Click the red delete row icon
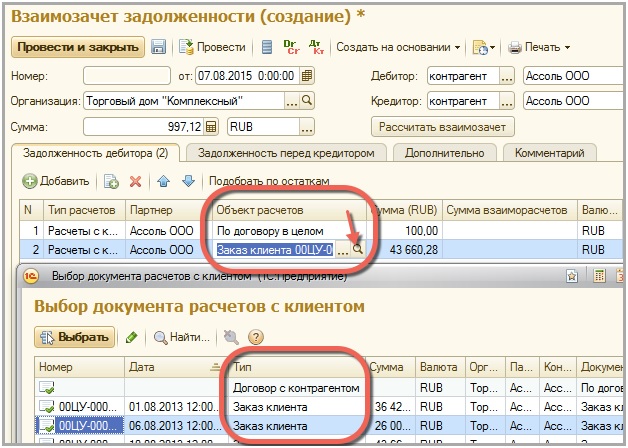 click(135, 181)
